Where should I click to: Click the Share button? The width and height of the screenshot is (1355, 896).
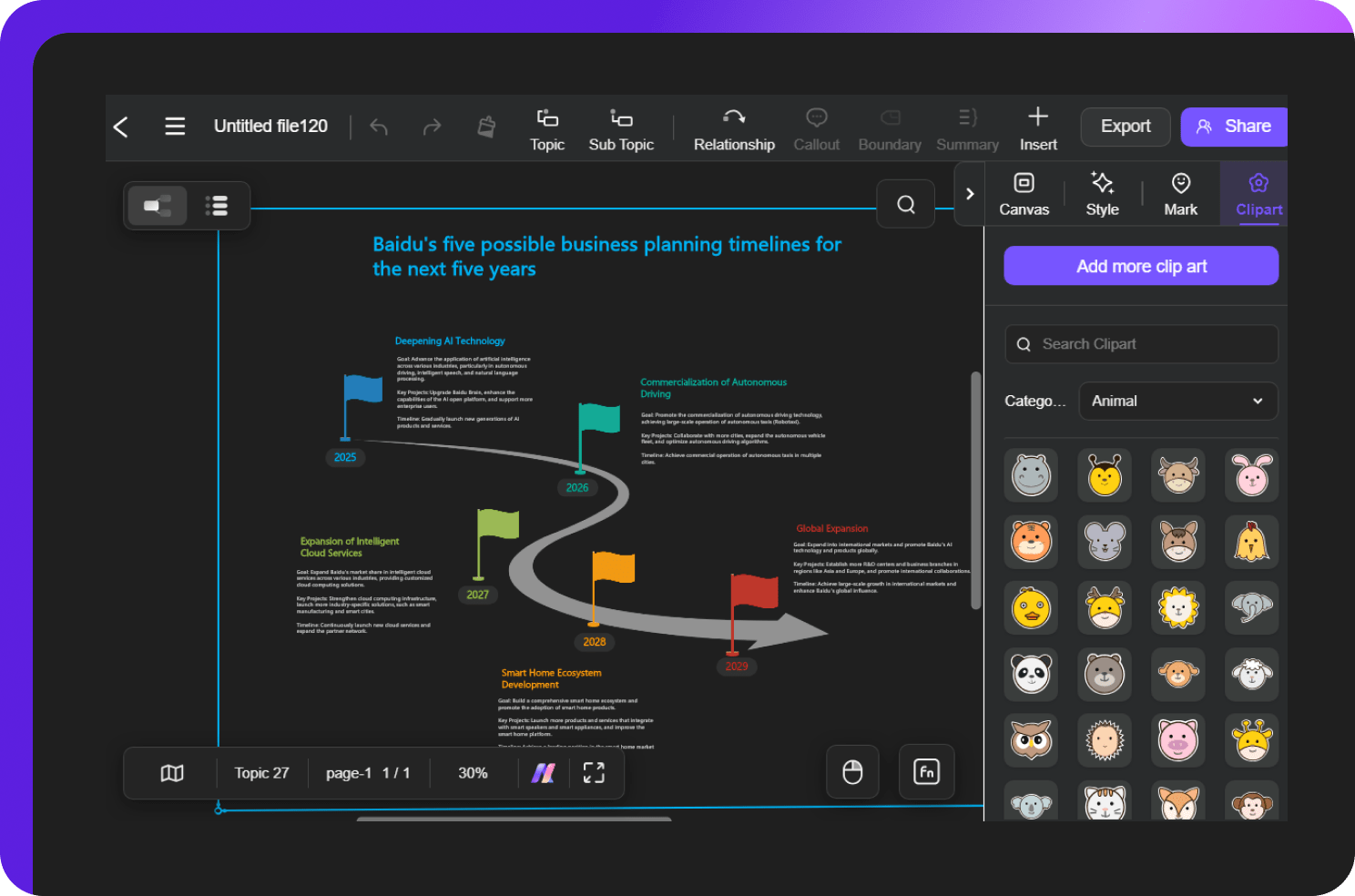1234,127
